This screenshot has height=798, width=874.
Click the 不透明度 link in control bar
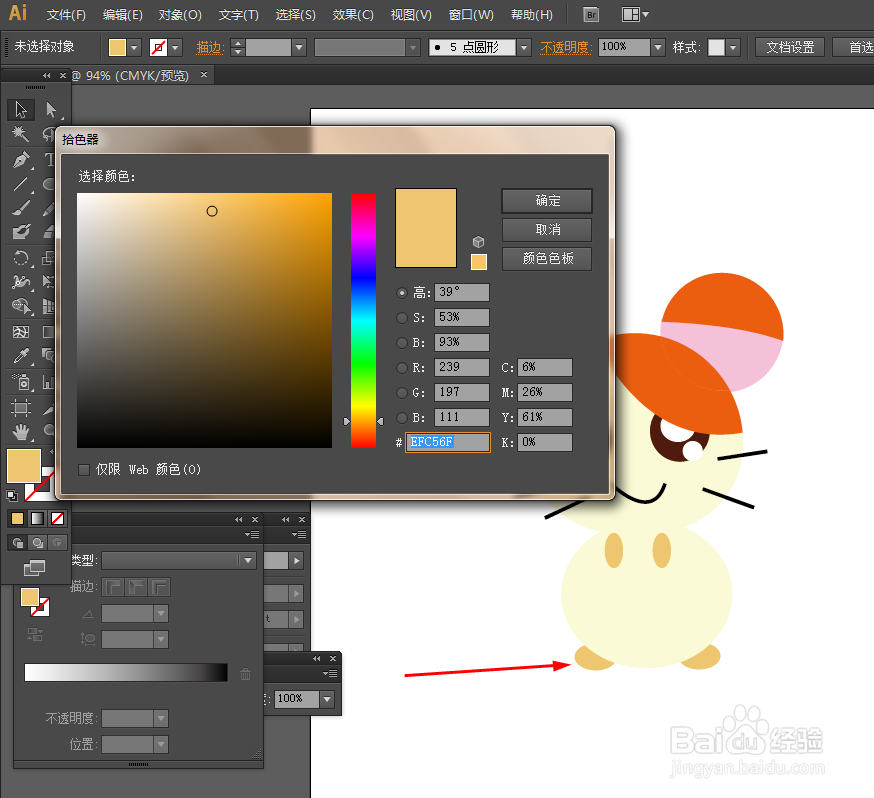point(566,48)
